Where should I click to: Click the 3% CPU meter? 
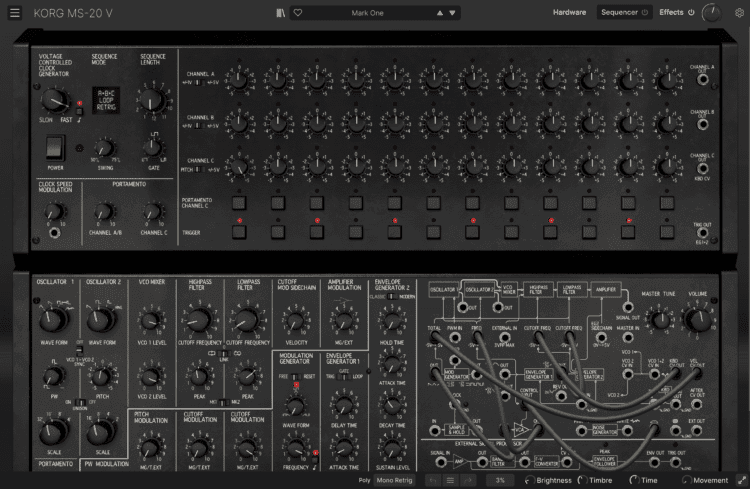click(x=500, y=480)
